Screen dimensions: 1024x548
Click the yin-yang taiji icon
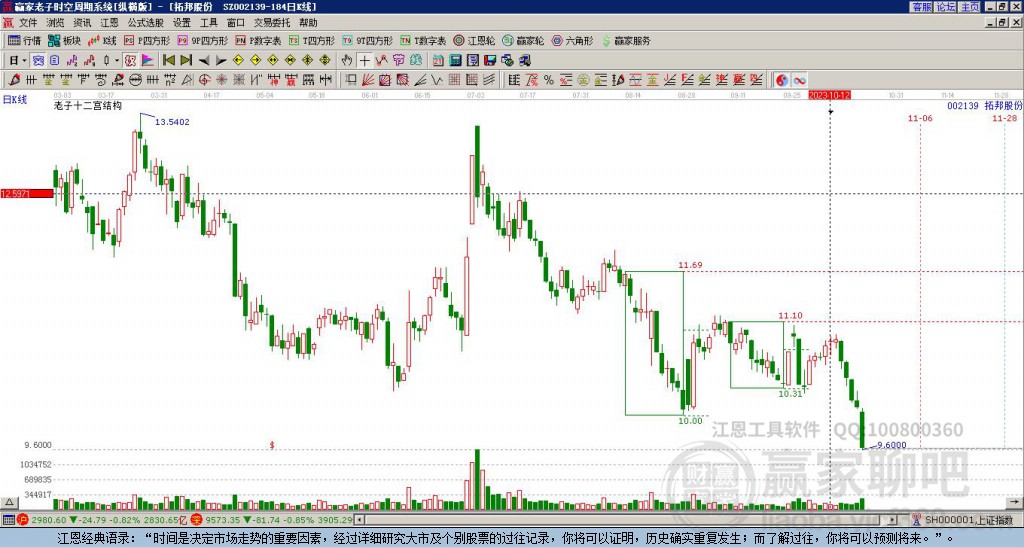click(781, 79)
